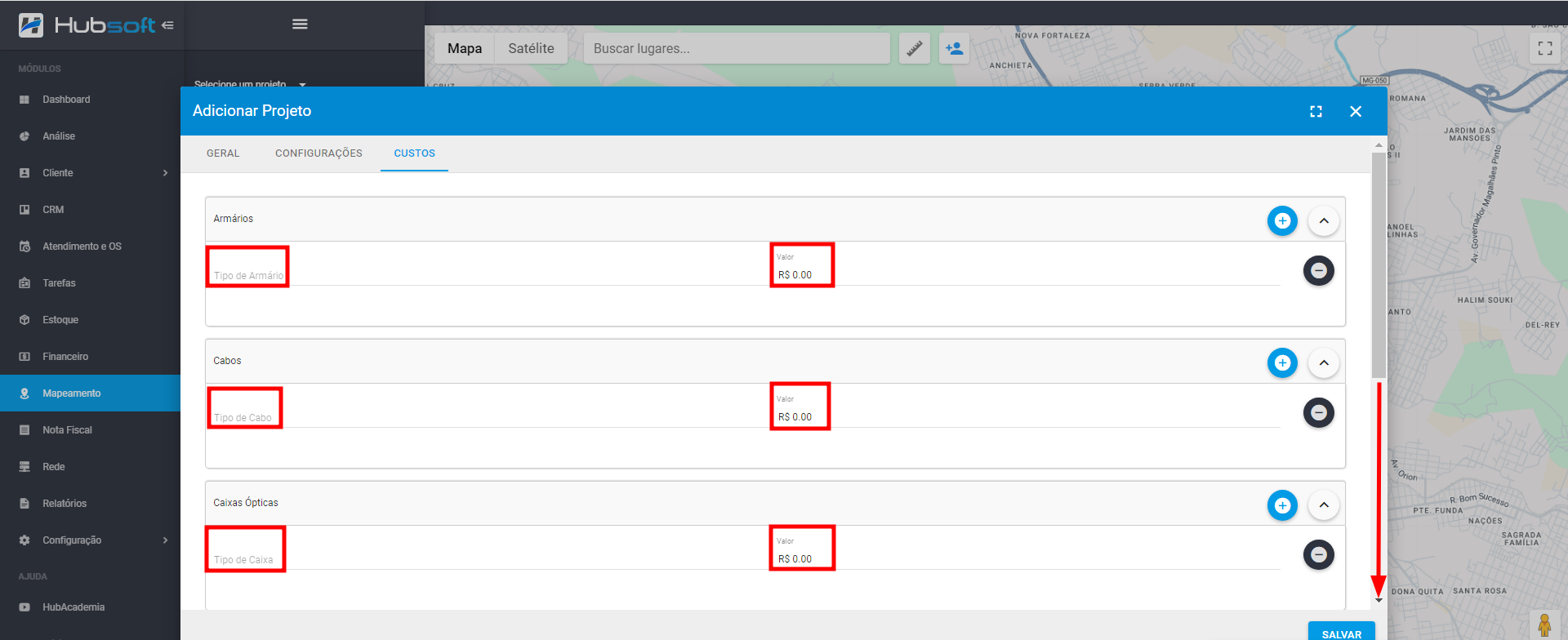Expand the Adicionar Projeto dialog to fullscreen
The image size is (1568, 640).
point(1316,111)
